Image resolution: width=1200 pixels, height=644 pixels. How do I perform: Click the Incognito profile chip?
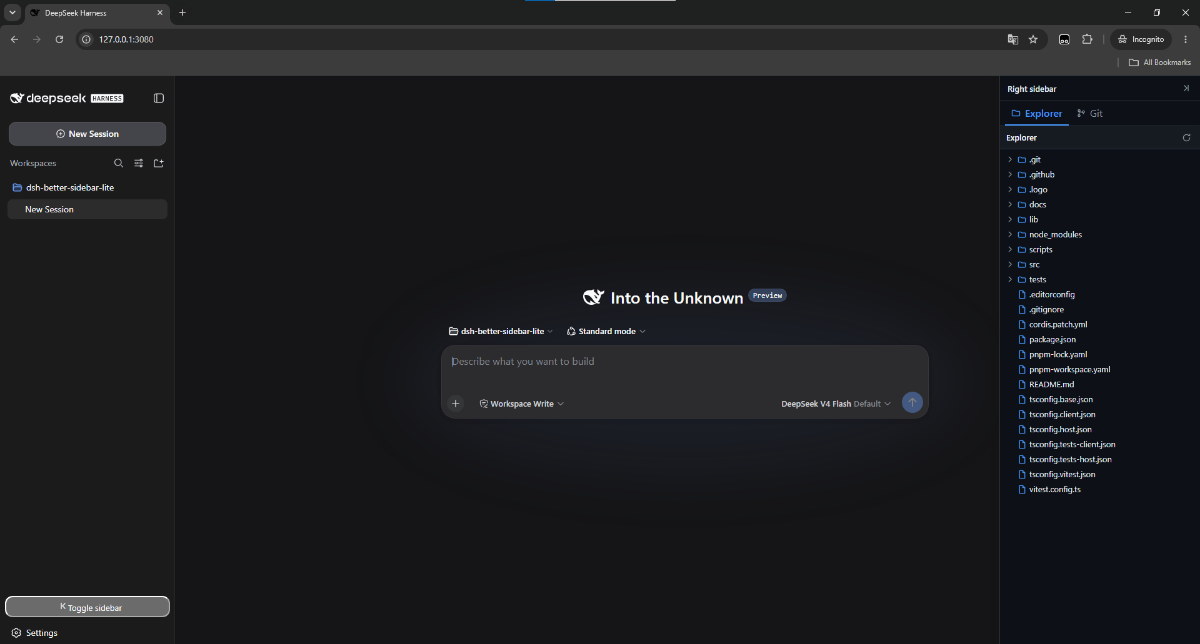click(1141, 39)
